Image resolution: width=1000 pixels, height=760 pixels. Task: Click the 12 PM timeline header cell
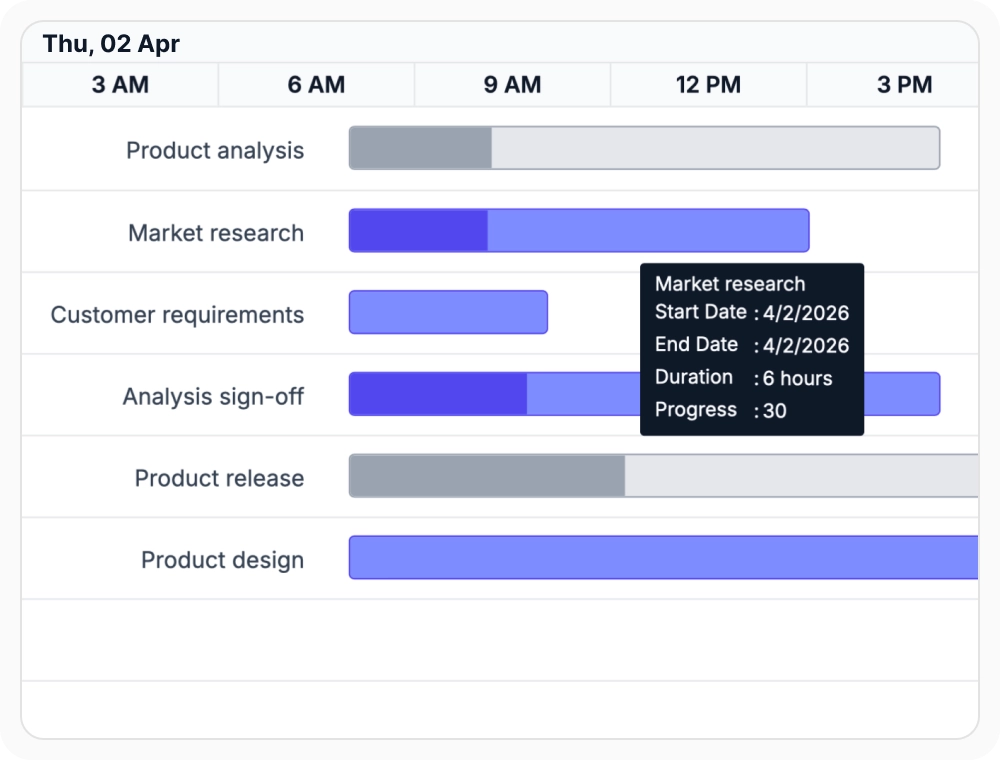(x=709, y=85)
